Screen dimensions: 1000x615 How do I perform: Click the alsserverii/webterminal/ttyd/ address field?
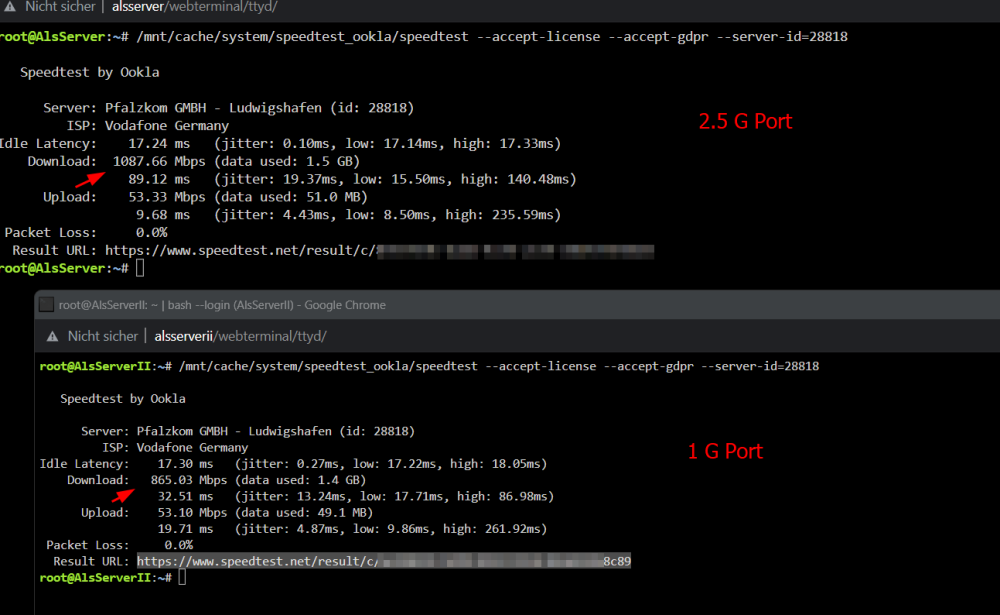point(240,336)
